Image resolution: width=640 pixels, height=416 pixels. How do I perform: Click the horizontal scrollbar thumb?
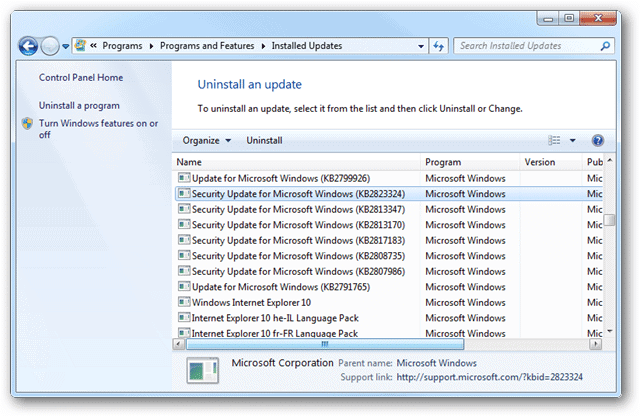(325, 344)
